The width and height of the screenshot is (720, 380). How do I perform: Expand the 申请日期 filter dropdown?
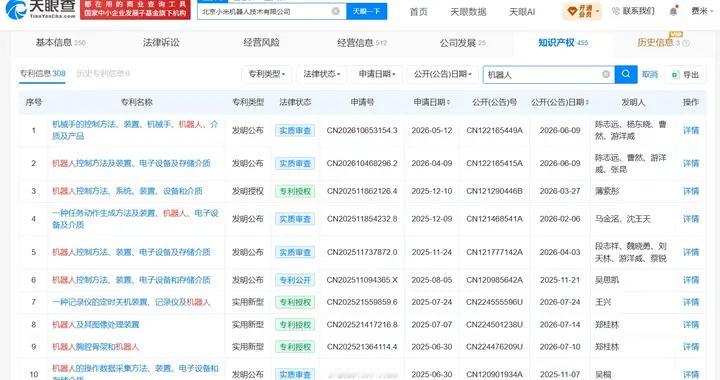coord(377,74)
